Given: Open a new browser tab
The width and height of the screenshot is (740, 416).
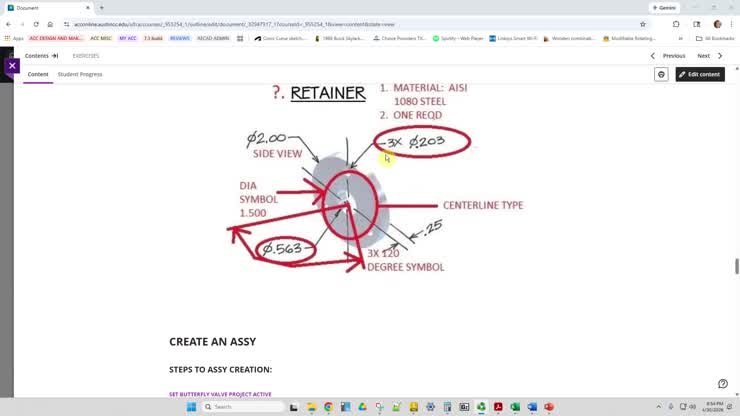Looking at the screenshot, I should click(101, 8).
